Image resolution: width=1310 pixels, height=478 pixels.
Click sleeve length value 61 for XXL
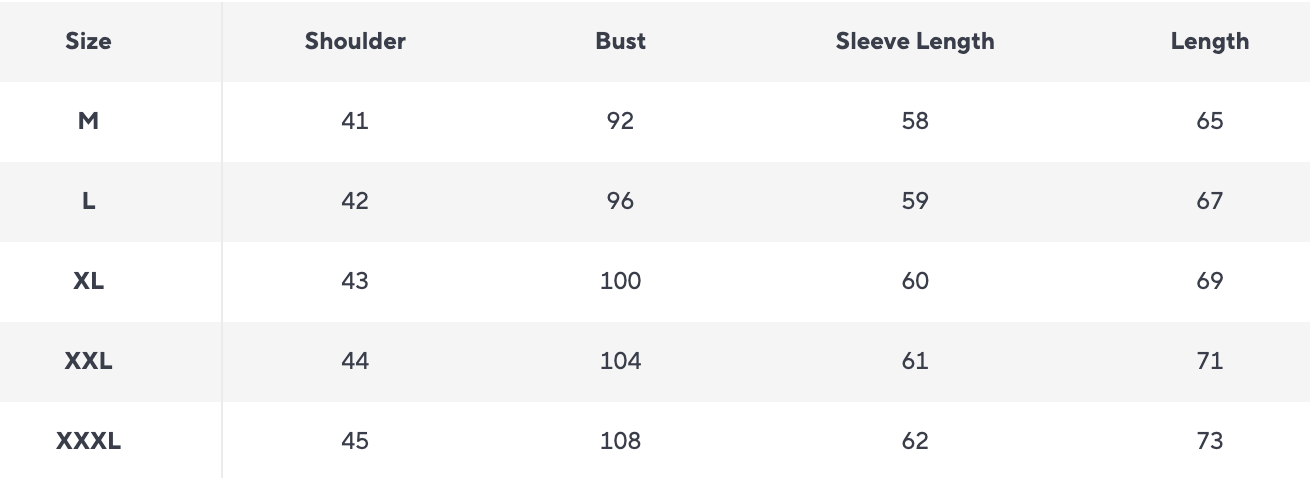915,361
